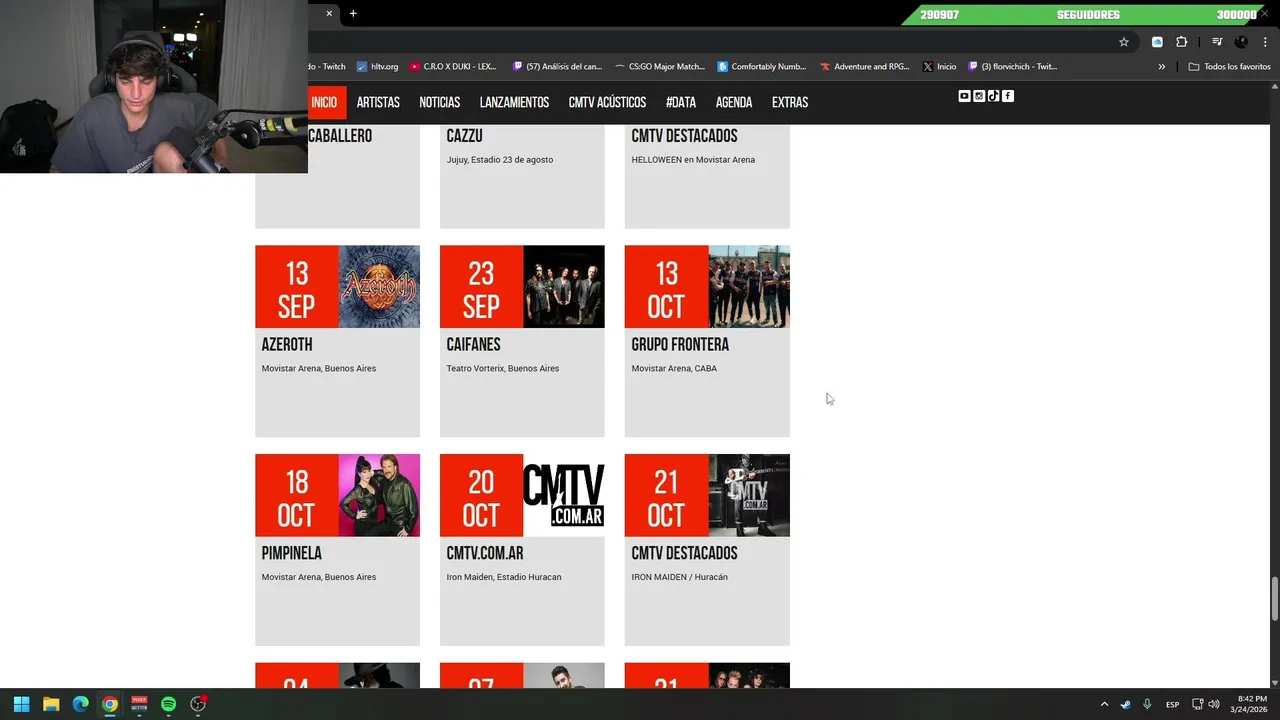Open the Comfortably Numb bookmark
This screenshot has width=1280, height=720.
[762, 67]
